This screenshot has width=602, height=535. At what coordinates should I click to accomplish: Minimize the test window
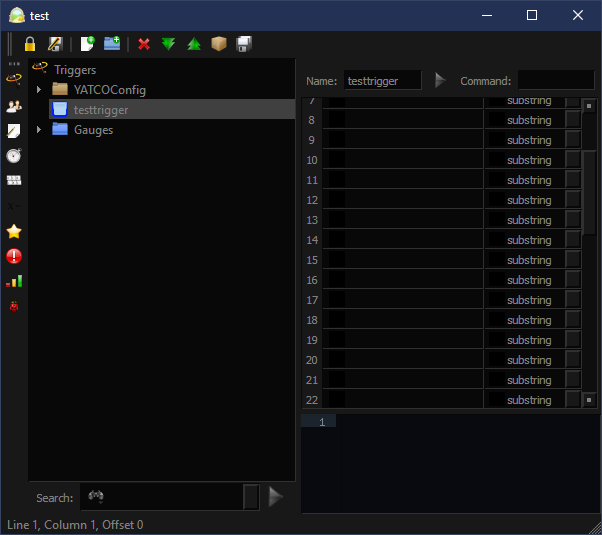pos(487,15)
